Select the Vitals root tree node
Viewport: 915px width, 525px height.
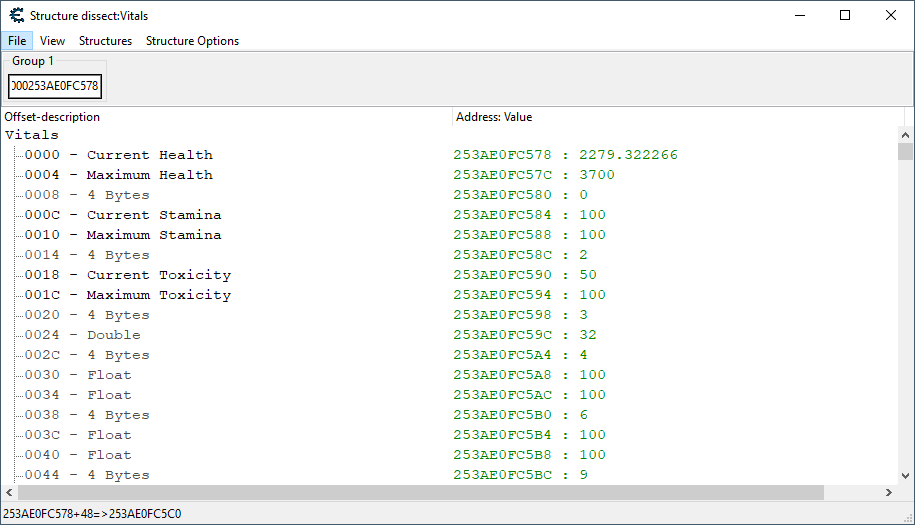tap(32, 135)
